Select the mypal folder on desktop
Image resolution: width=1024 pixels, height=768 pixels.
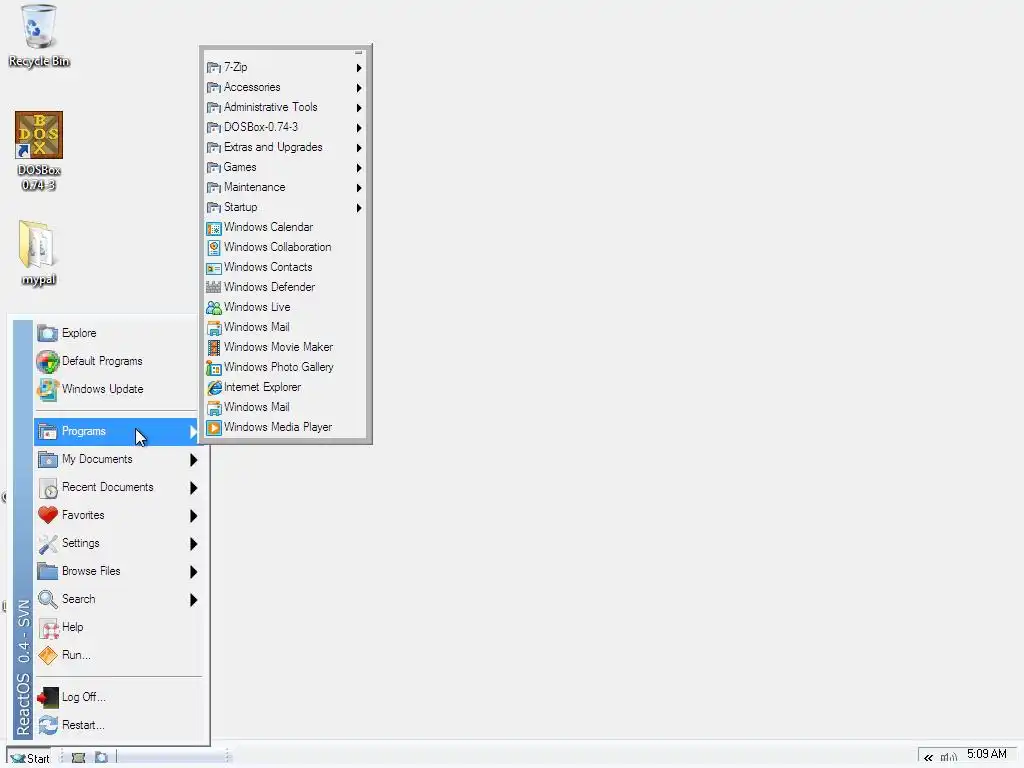[38, 253]
